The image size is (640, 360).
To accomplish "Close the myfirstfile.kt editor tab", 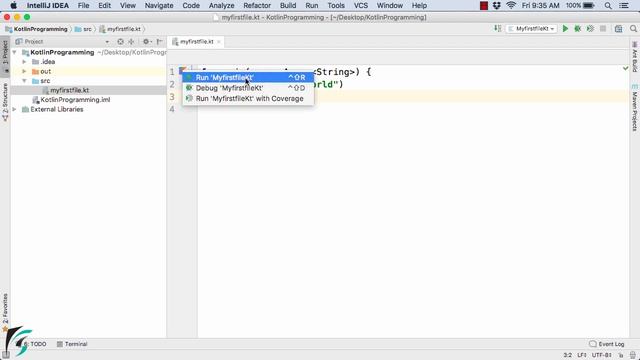I will (219, 42).
